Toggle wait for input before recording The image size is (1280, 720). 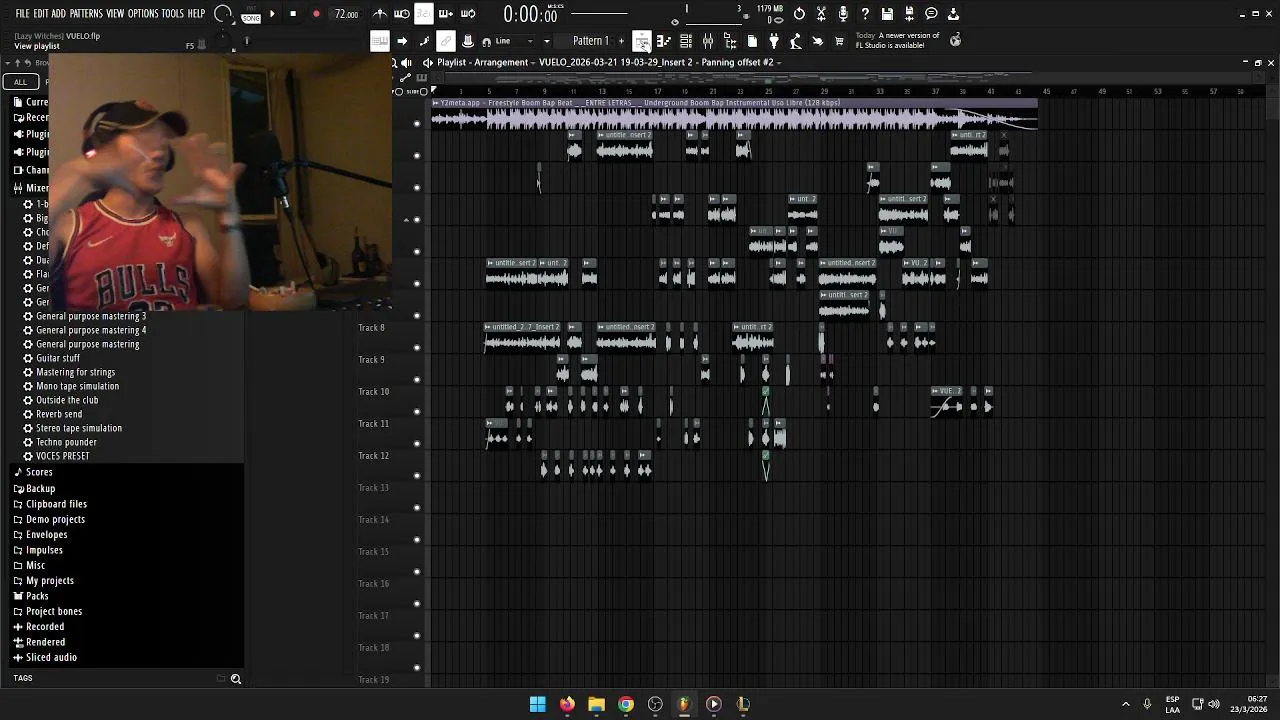tap(402, 14)
